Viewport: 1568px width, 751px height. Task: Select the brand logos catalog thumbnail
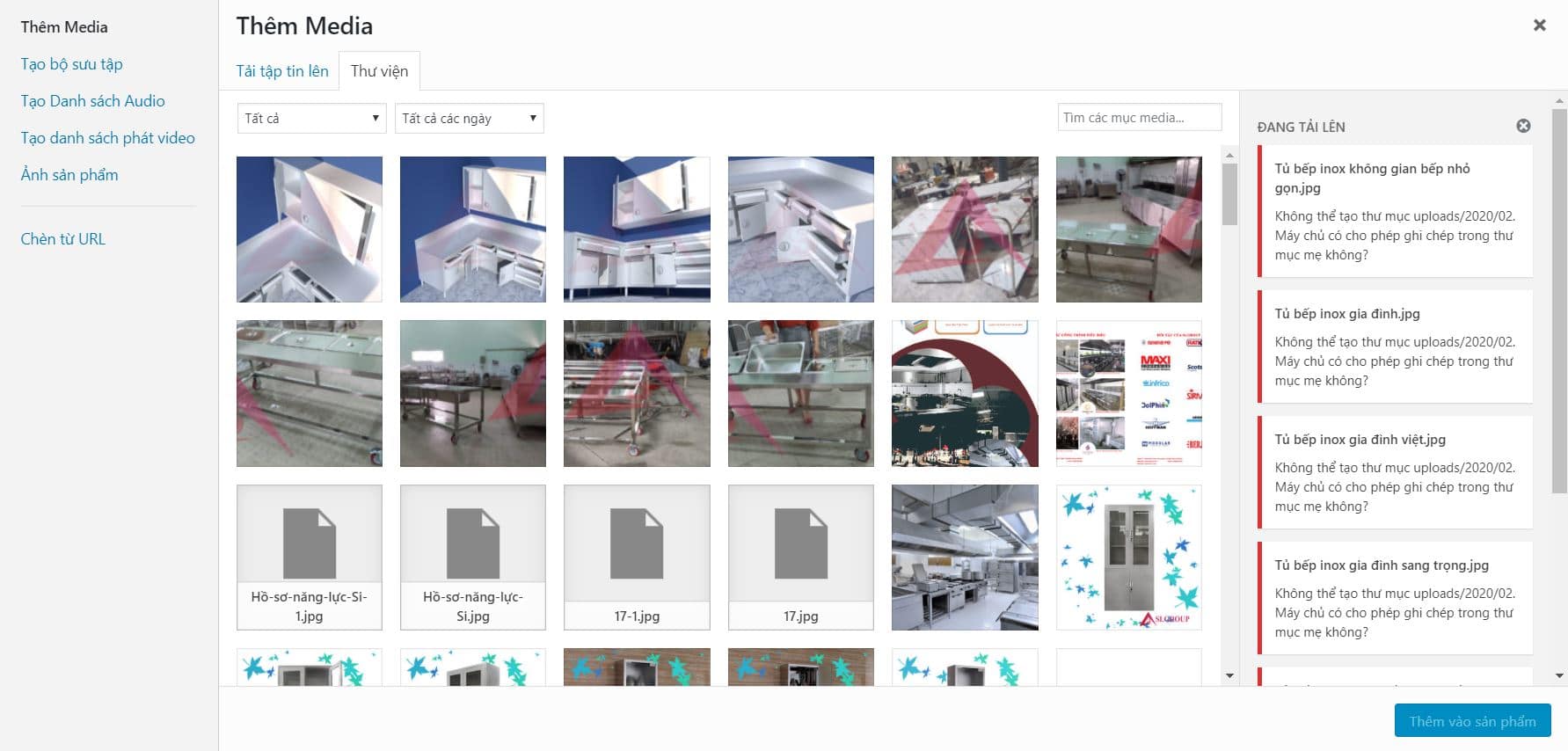[x=1128, y=393]
